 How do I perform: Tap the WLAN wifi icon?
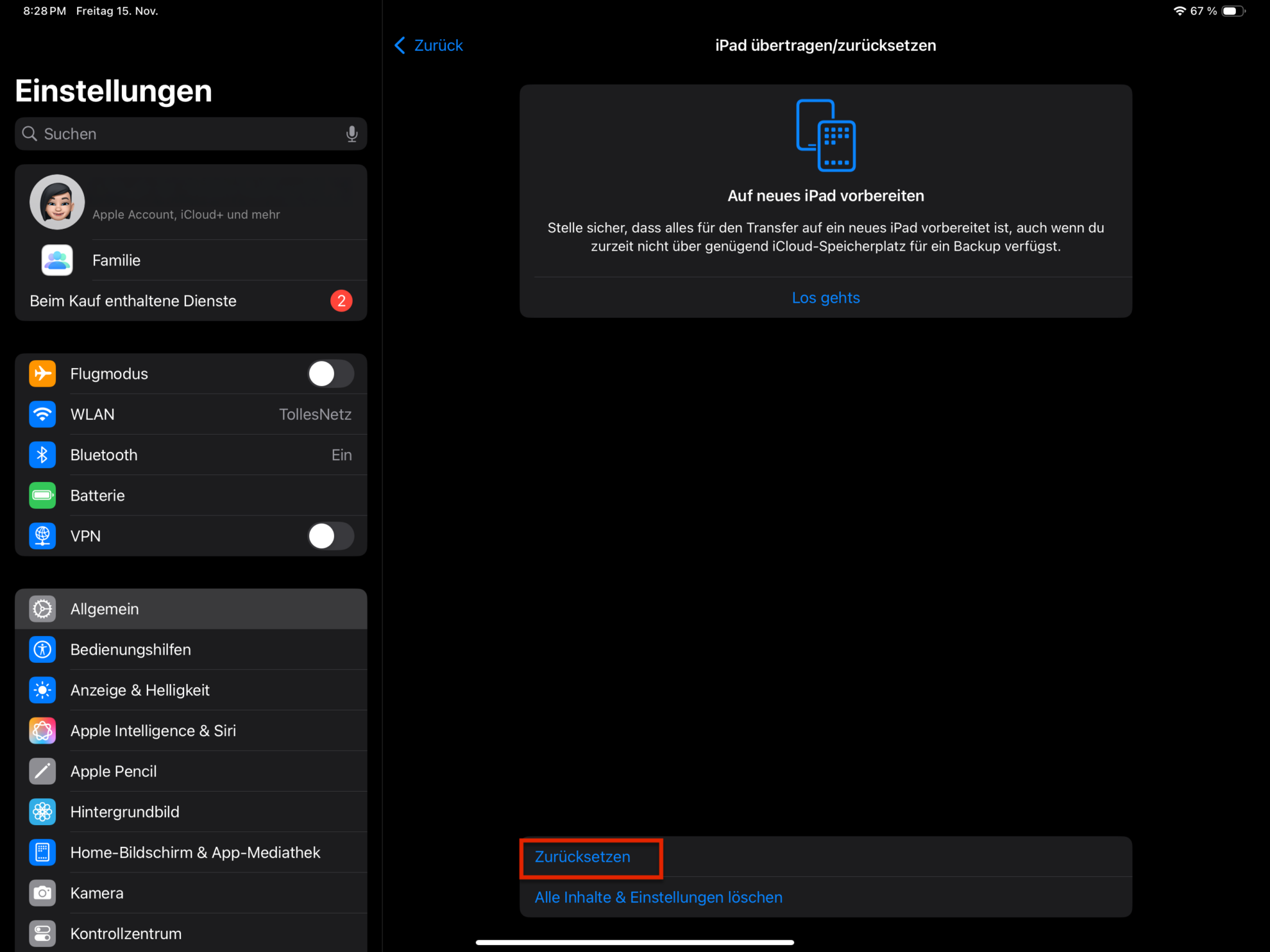[42, 414]
